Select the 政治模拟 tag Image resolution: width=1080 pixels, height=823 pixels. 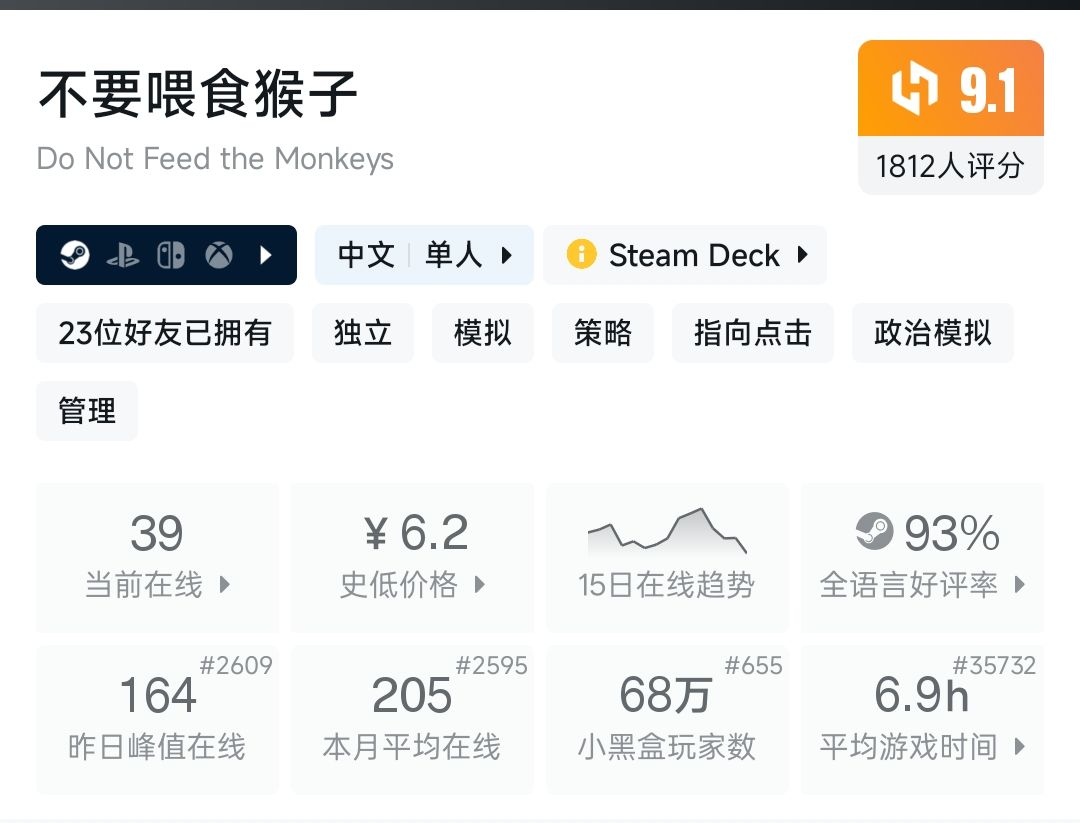pos(932,333)
